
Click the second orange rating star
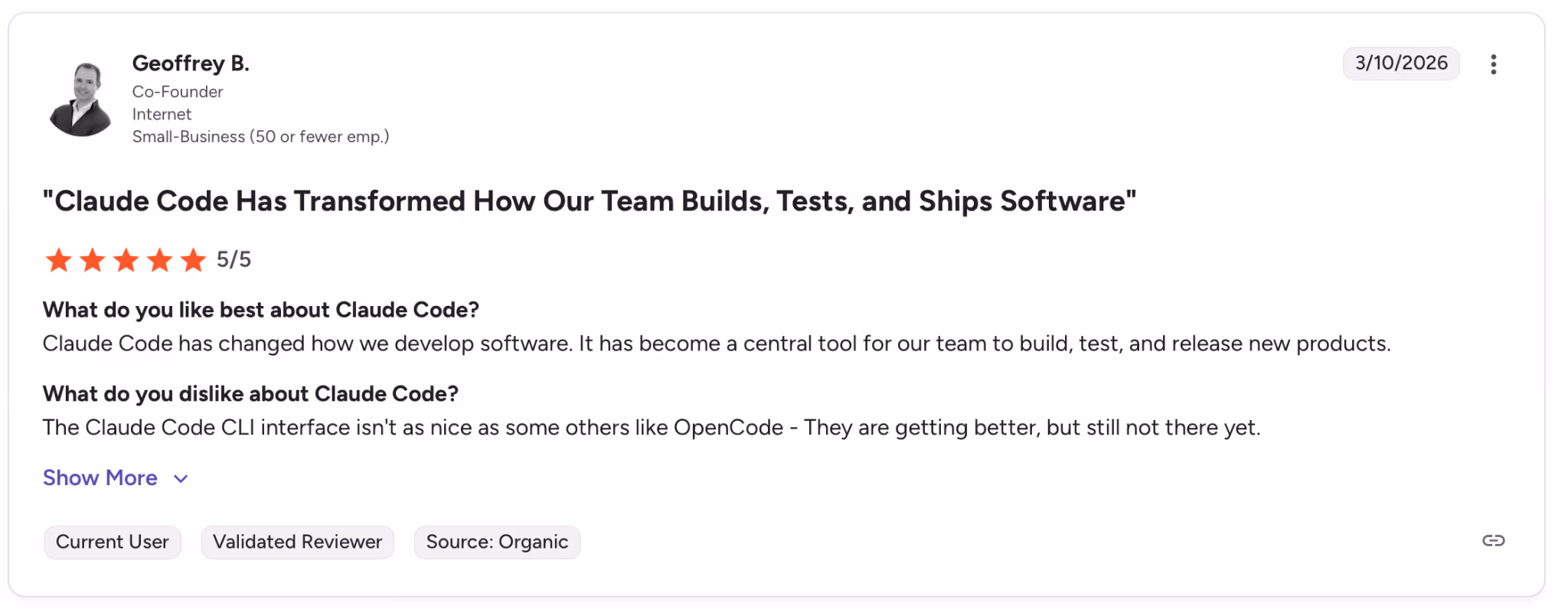pos(93,260)
